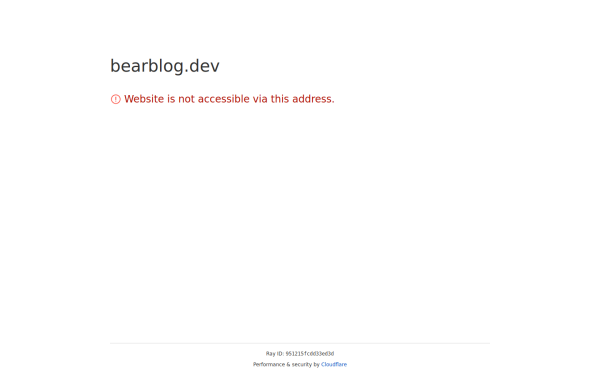Image resolution: width=600 pixels, height=375 pixels.
Task: Click the Cloudflare link in the footer
Action: pos(334,364)
